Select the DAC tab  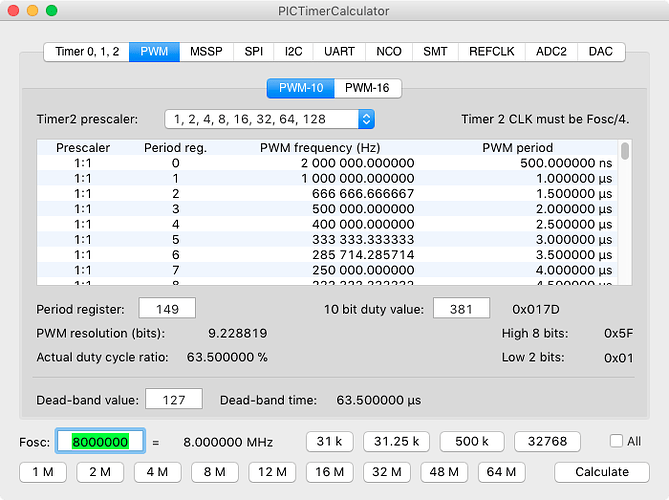point(601,52)
